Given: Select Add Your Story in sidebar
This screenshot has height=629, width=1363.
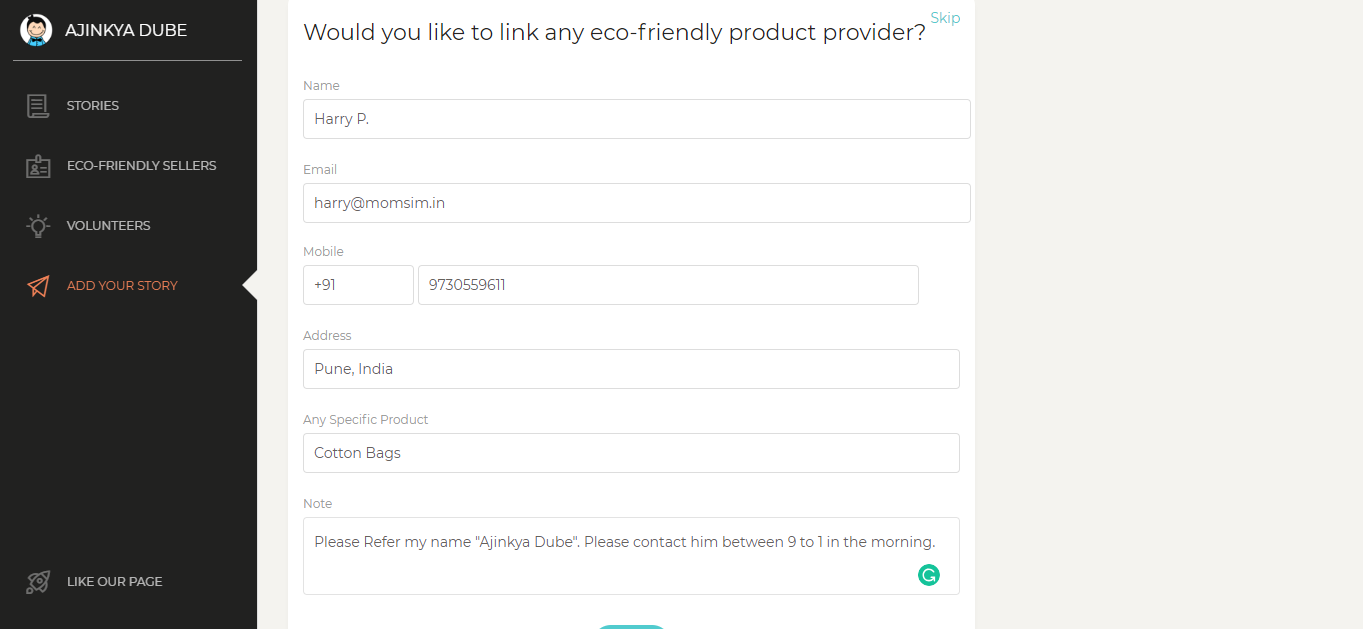Looking at the screenshot, I should point(122,286).
